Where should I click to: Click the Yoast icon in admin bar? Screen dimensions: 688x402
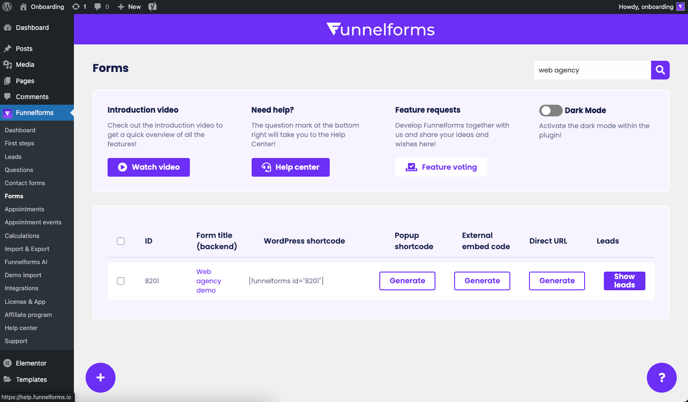152,7
